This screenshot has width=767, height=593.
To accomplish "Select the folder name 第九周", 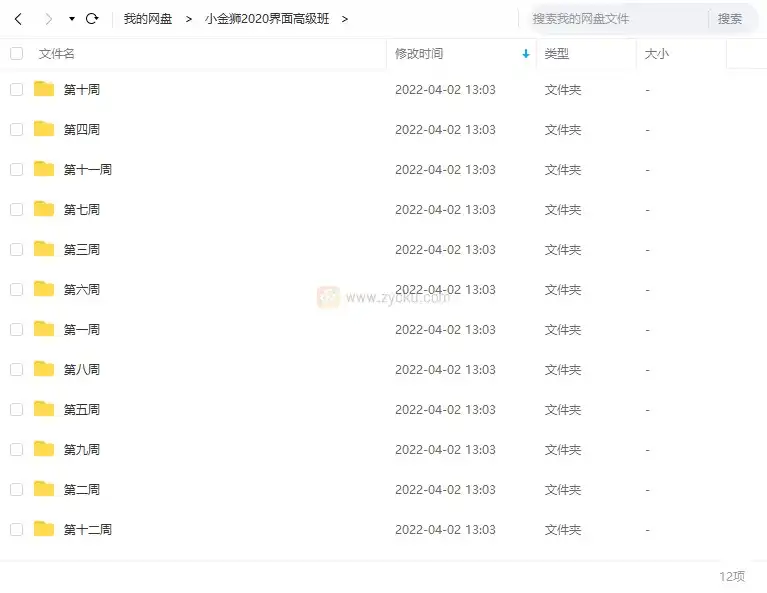I will click(82, 450).
